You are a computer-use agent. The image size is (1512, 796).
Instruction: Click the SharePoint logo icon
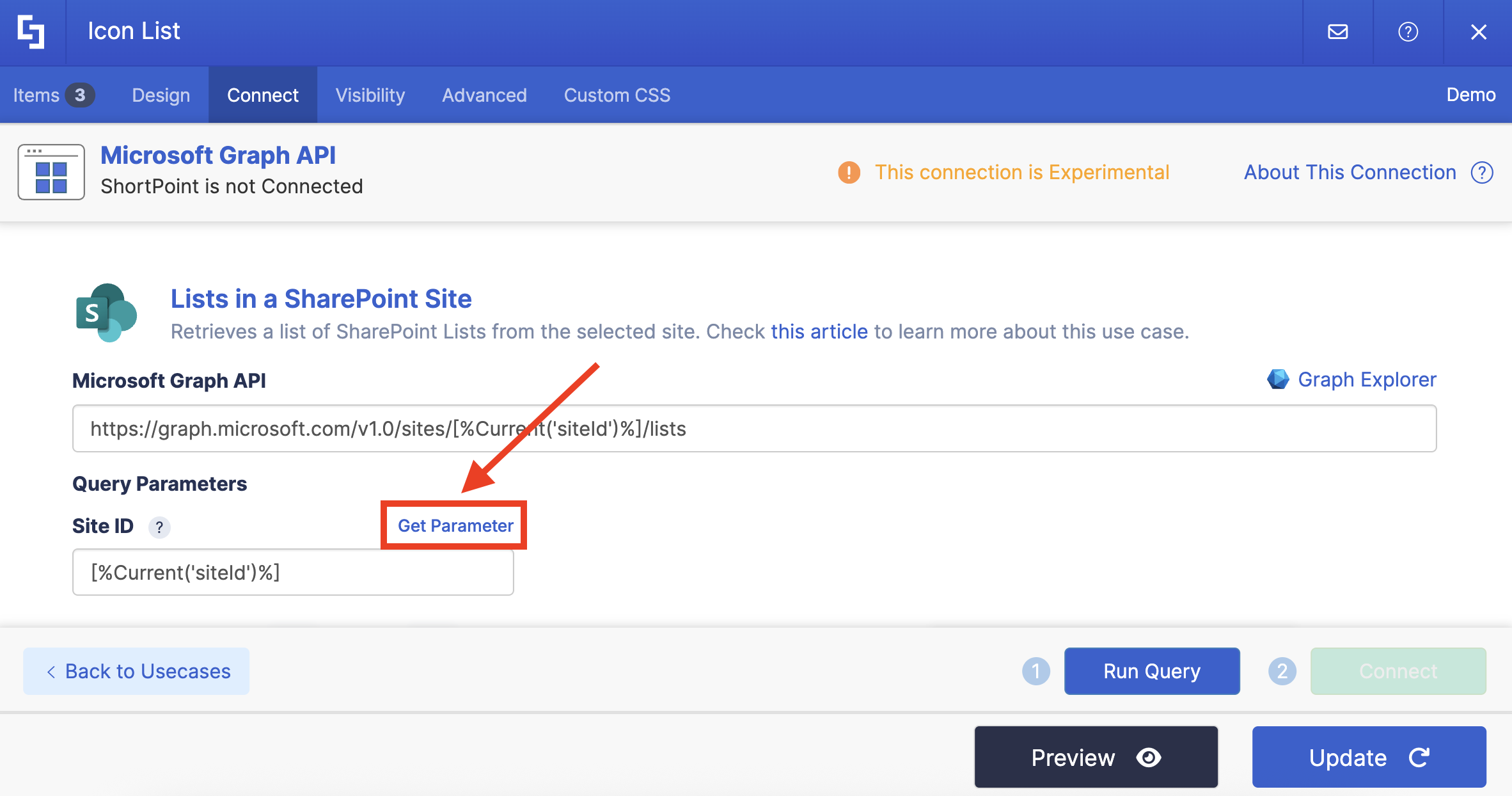[106, 313]
